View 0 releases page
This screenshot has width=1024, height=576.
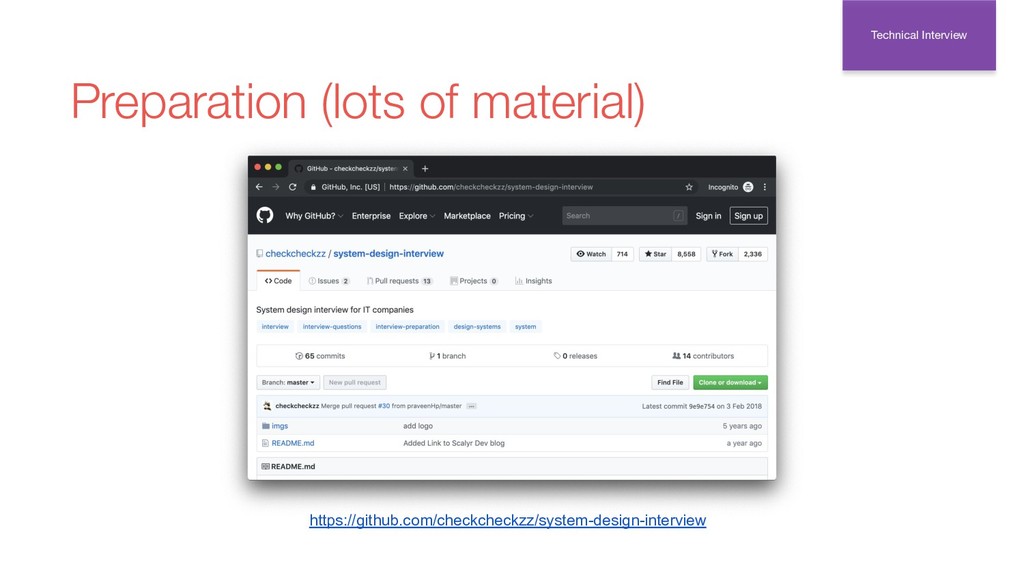coord(575,356)
